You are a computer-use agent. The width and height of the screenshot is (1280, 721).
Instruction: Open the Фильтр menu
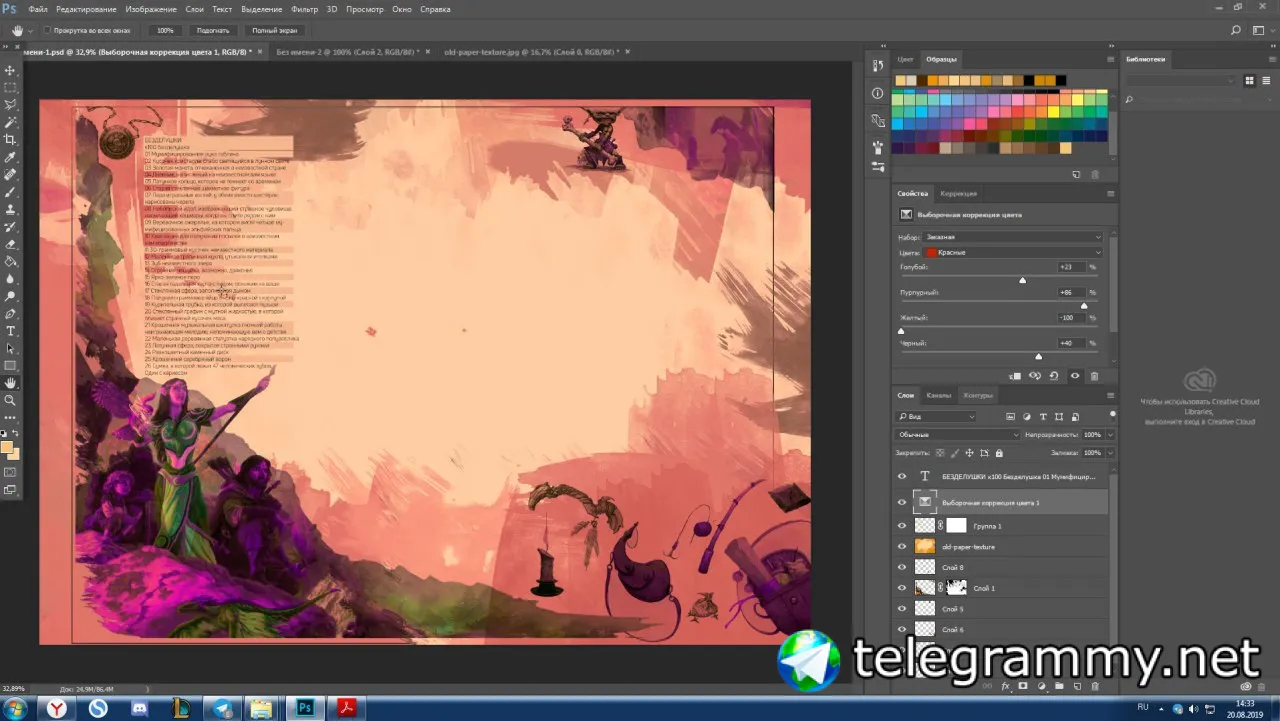[304, 8]
